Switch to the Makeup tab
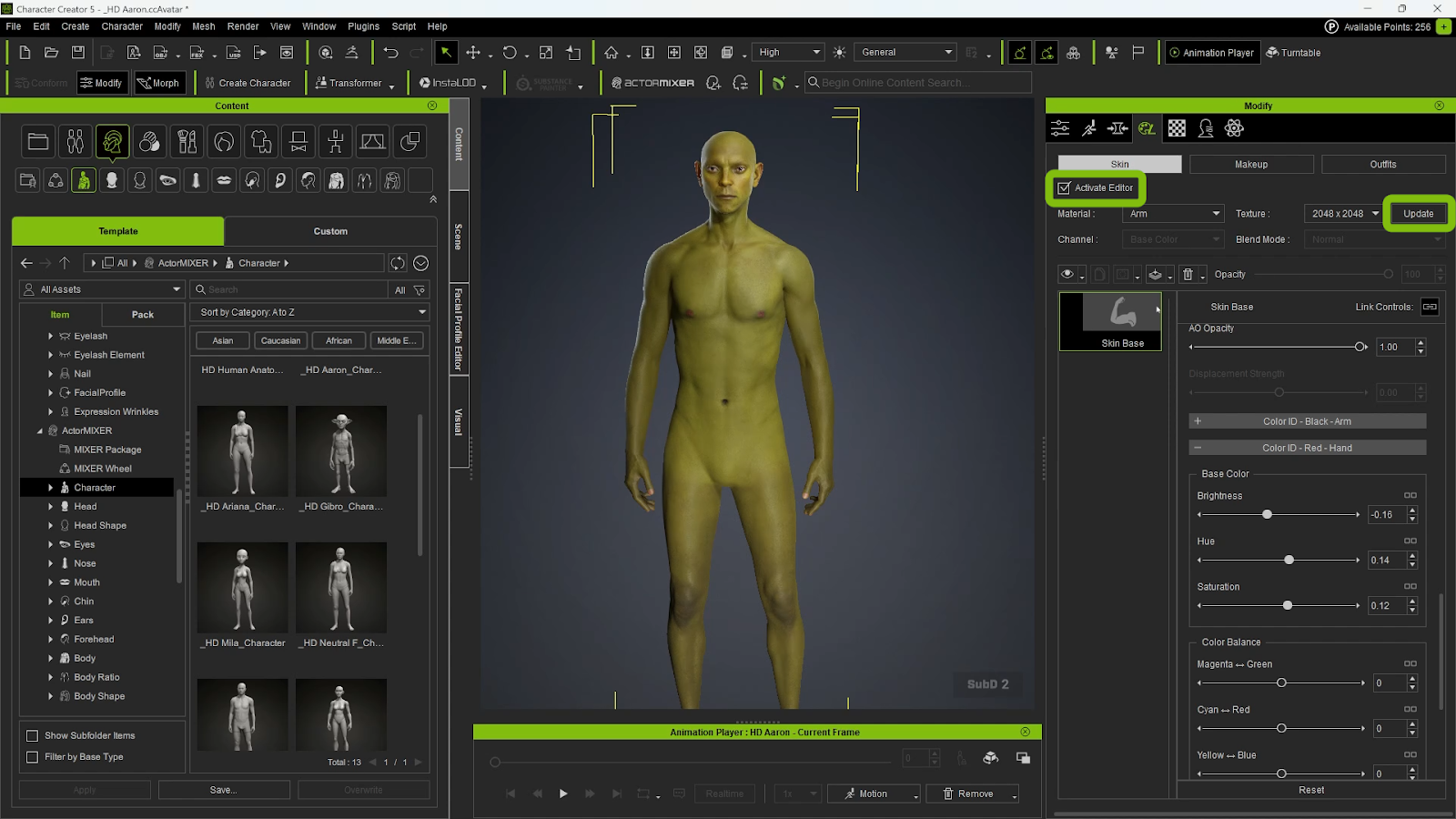The image size is (1456, 819). tap(1250, 165)
